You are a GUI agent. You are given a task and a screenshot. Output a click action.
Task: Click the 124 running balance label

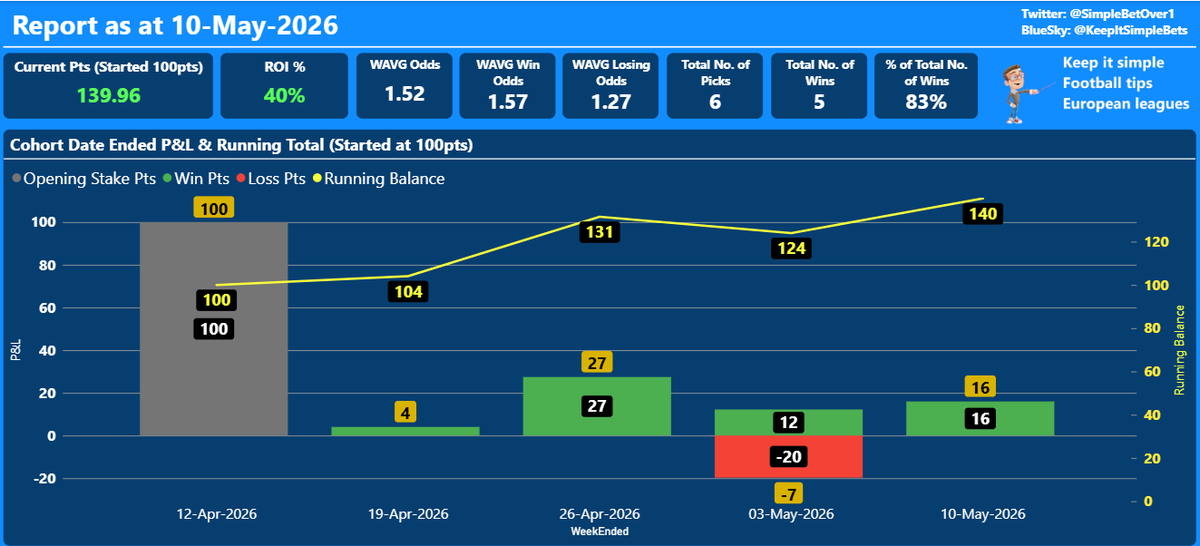(789, 248)
